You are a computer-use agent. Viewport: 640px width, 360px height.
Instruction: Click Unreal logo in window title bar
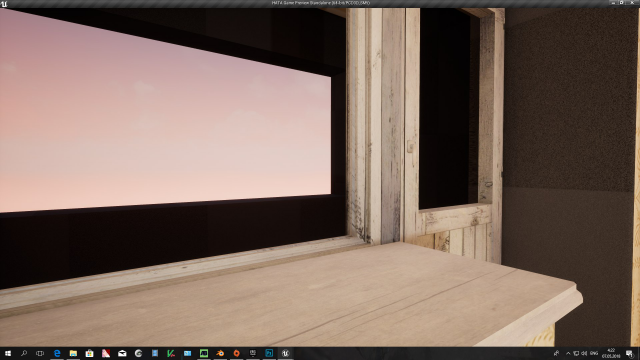click(4, 3)
